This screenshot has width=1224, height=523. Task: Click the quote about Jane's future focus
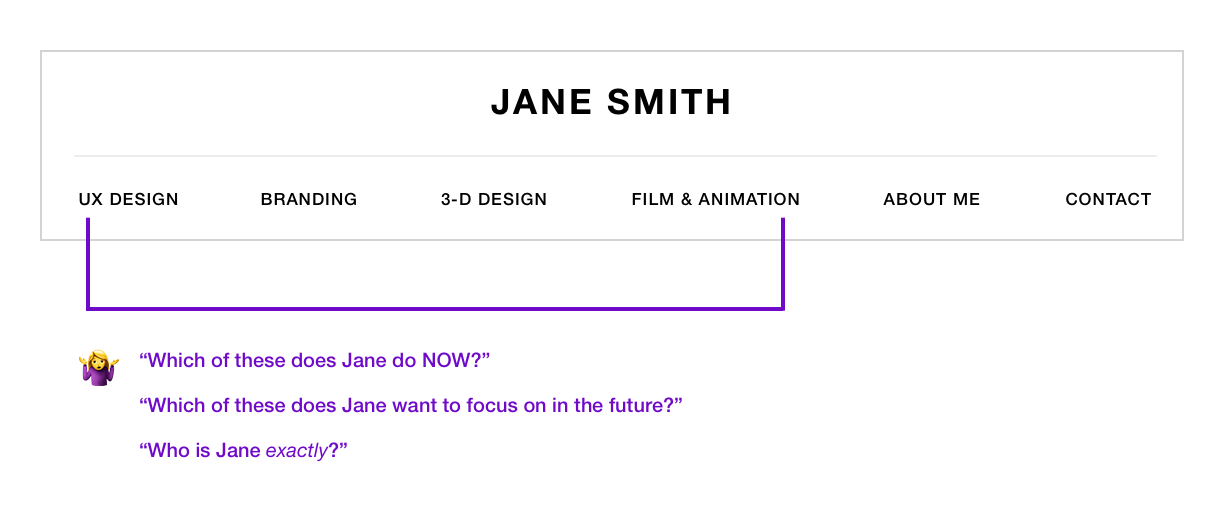click(x=411, y=405)
